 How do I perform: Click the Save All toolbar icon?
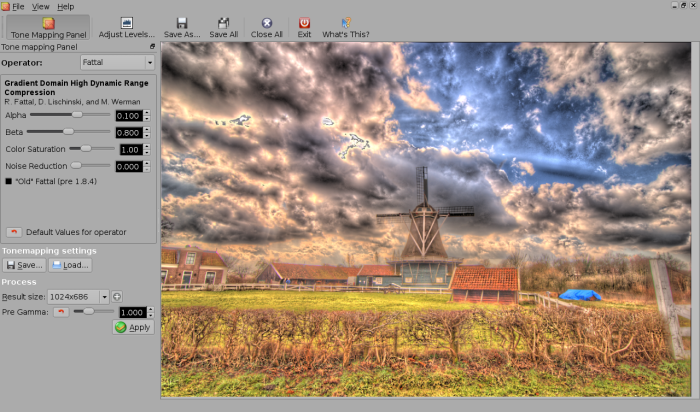[224, 27]
